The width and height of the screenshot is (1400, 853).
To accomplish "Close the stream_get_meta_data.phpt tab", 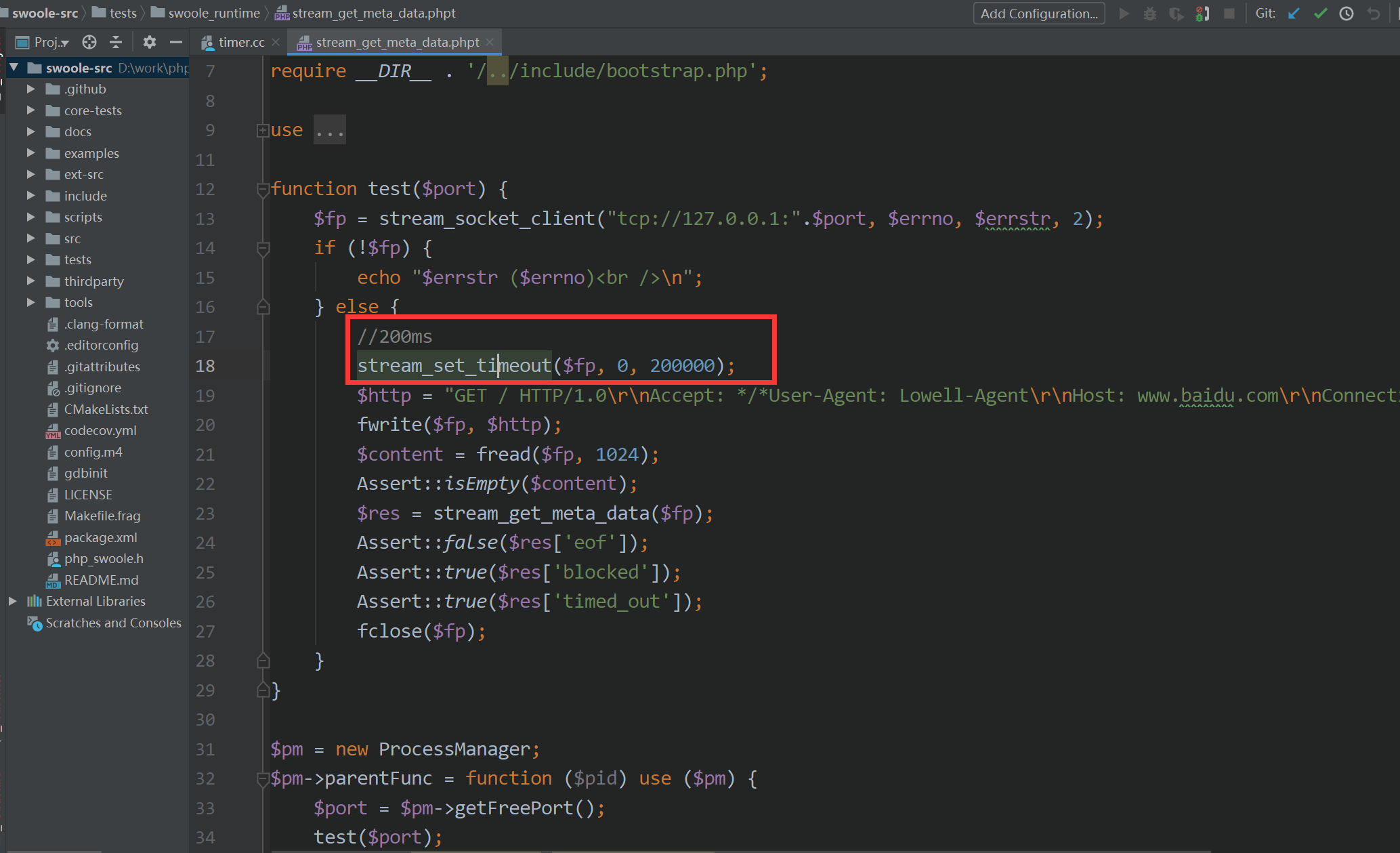I will (490, 42).
